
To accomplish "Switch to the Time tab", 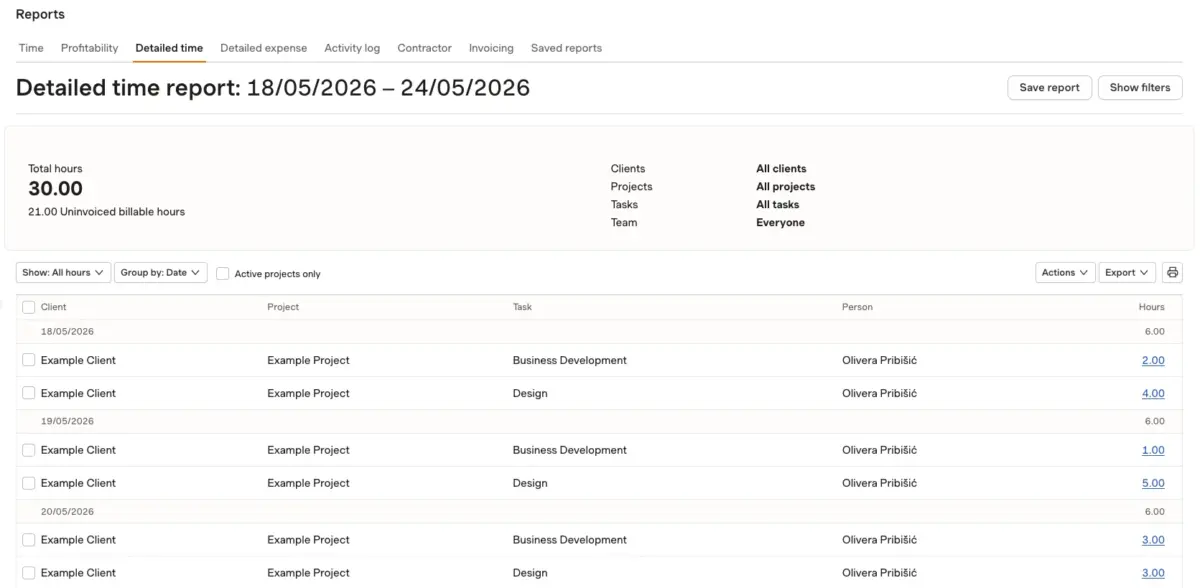I will pyautogui.click(x=31, y=48).
